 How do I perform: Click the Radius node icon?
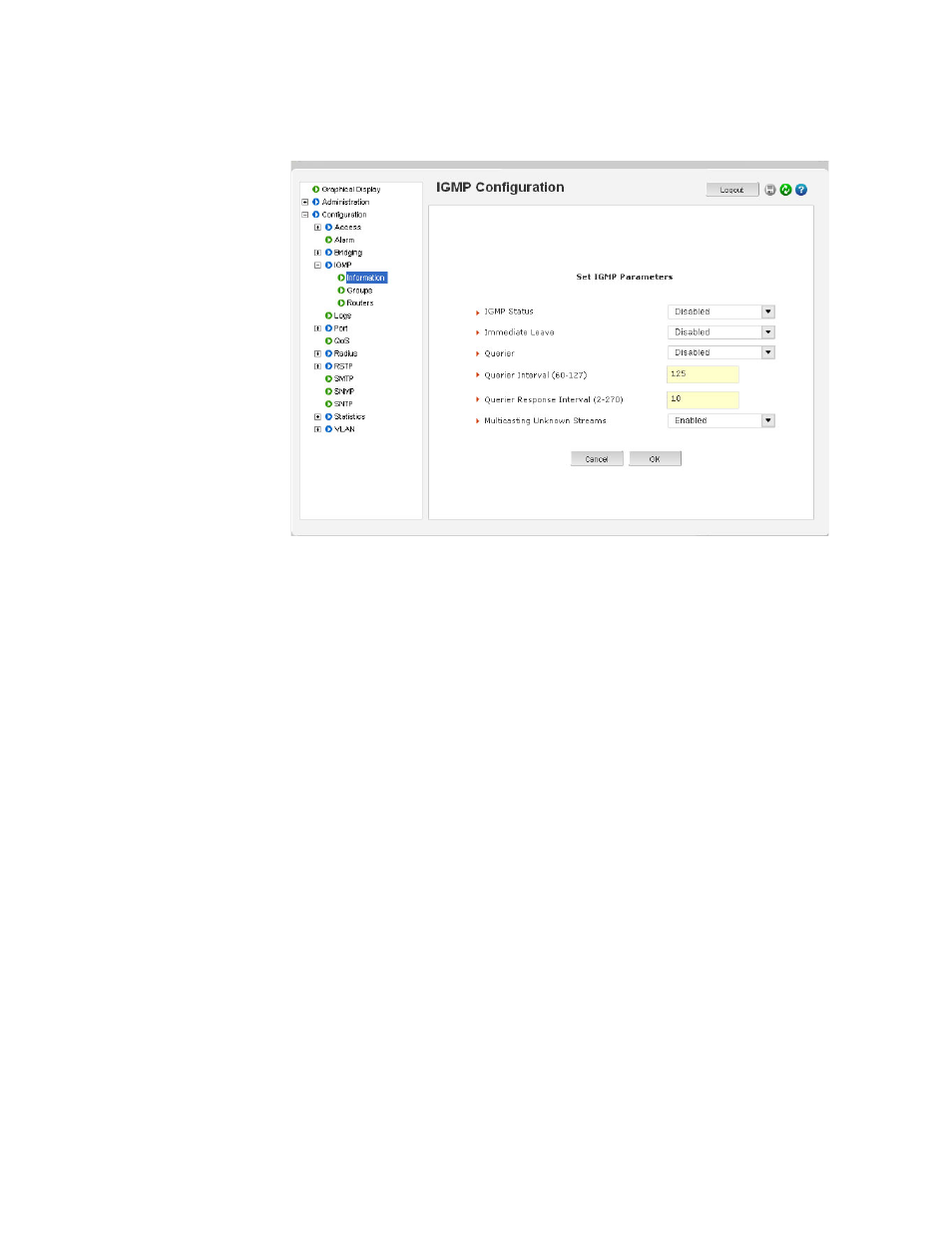[329, 353]
